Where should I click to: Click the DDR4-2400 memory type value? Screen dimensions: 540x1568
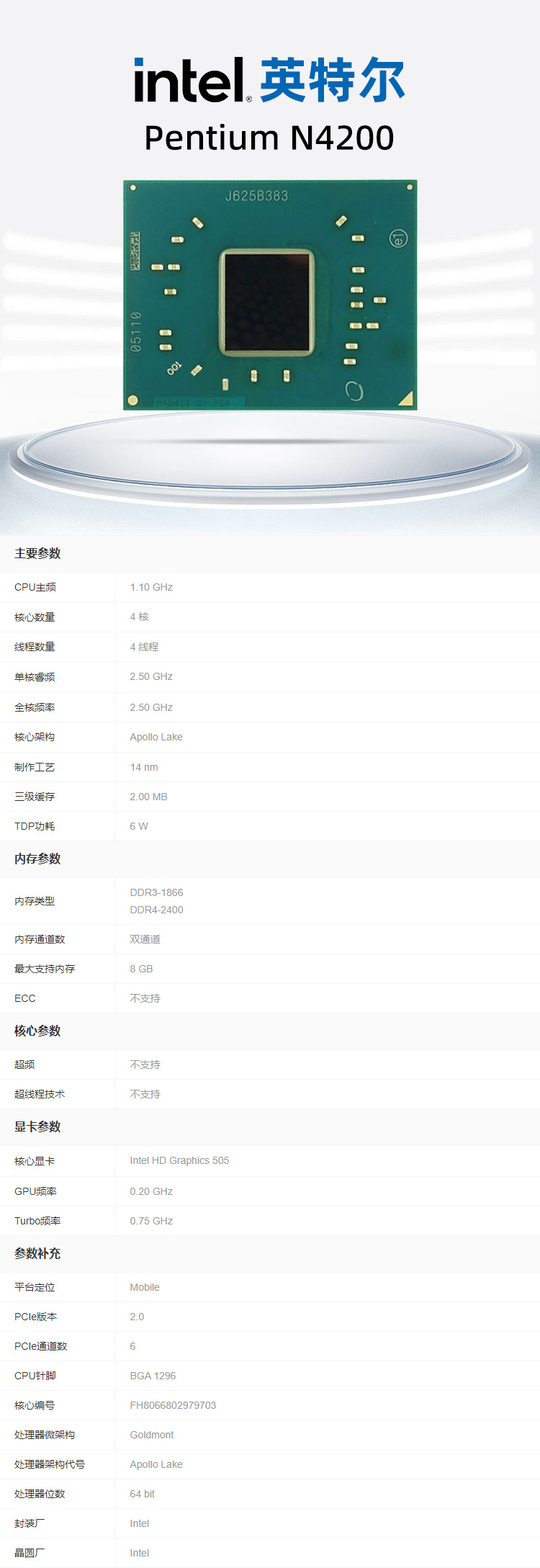point(156,910)
